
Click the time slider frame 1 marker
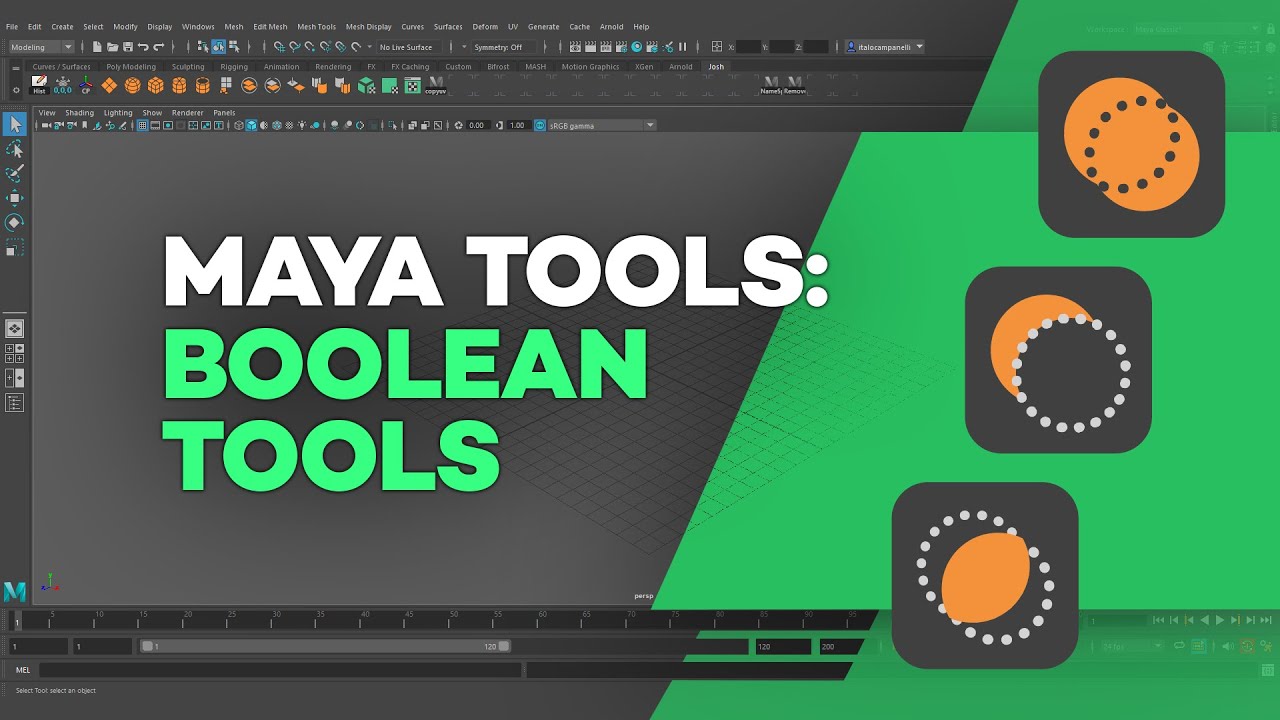[x=17, y=622]
